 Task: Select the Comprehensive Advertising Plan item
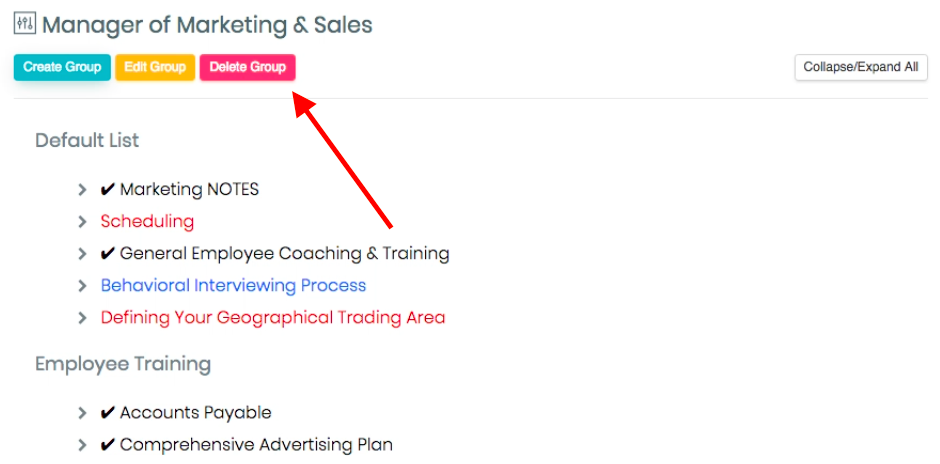[x=257, y=445]
